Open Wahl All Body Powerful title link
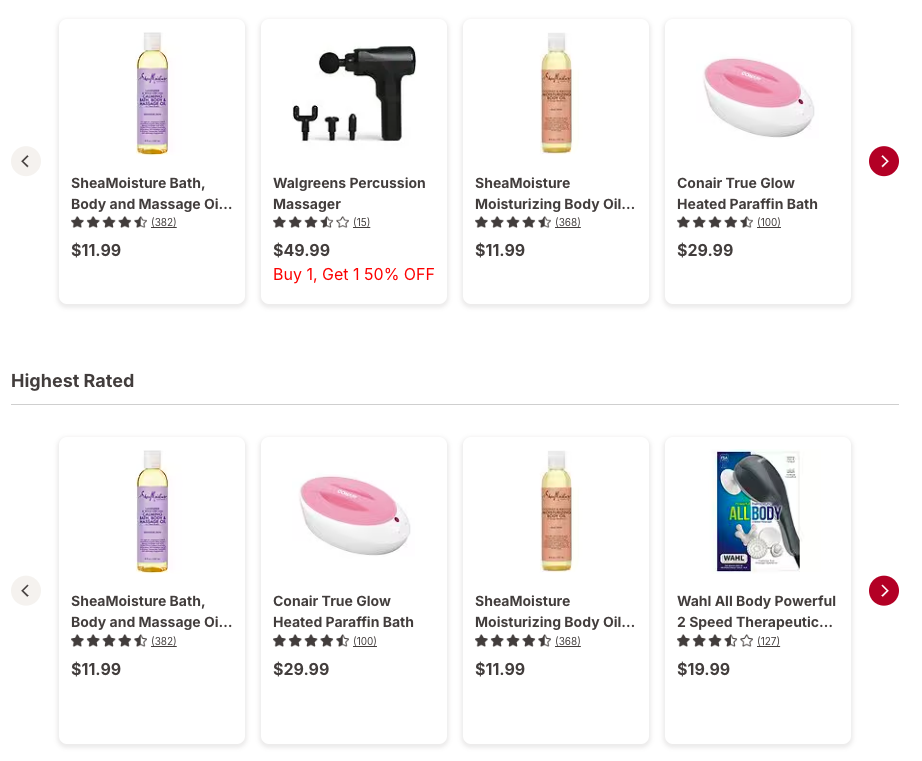The image size is (922, 761). [756, 611]
